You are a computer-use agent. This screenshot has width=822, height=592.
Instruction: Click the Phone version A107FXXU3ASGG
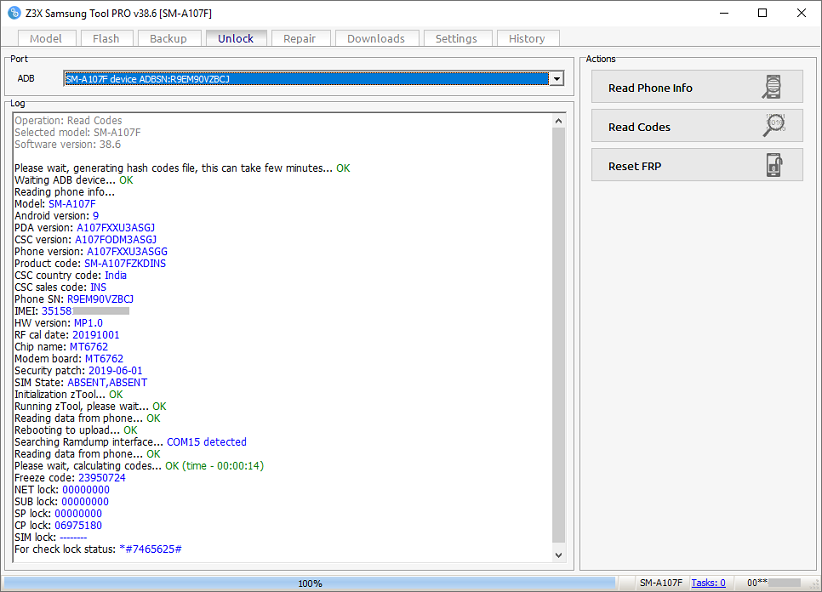[127, 251]
